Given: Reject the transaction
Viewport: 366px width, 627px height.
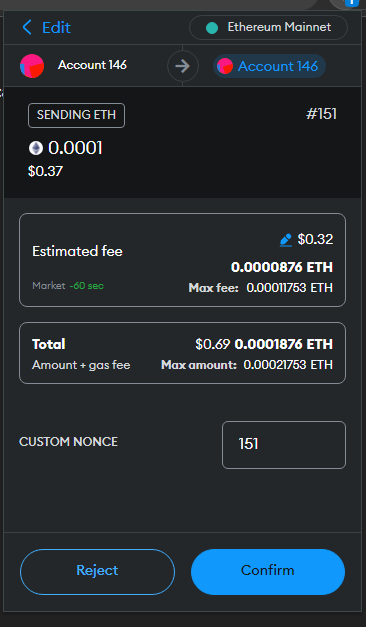Looking at the screenshot, I should click(97, 571).
